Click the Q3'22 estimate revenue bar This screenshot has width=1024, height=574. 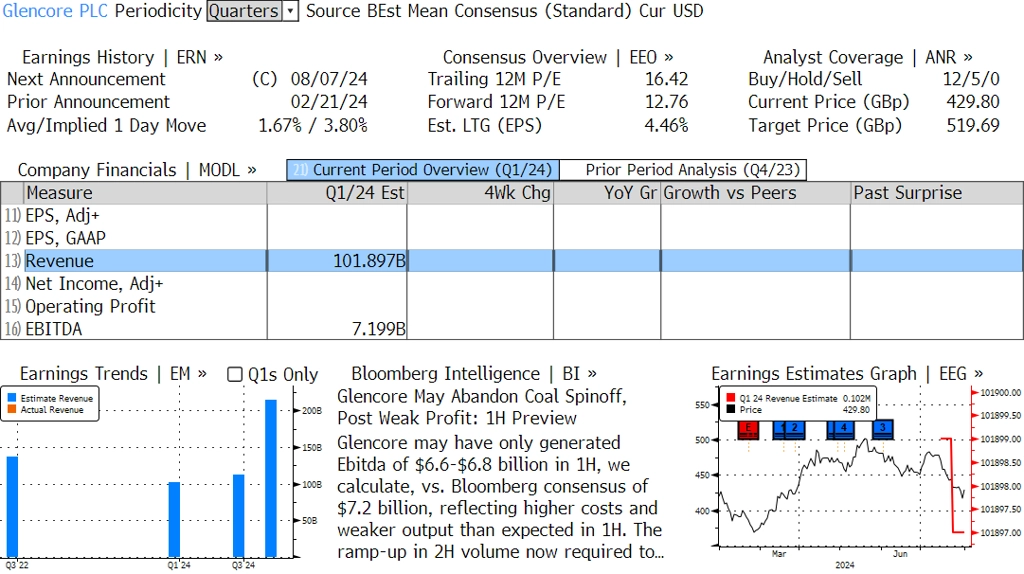pos(12,506)
